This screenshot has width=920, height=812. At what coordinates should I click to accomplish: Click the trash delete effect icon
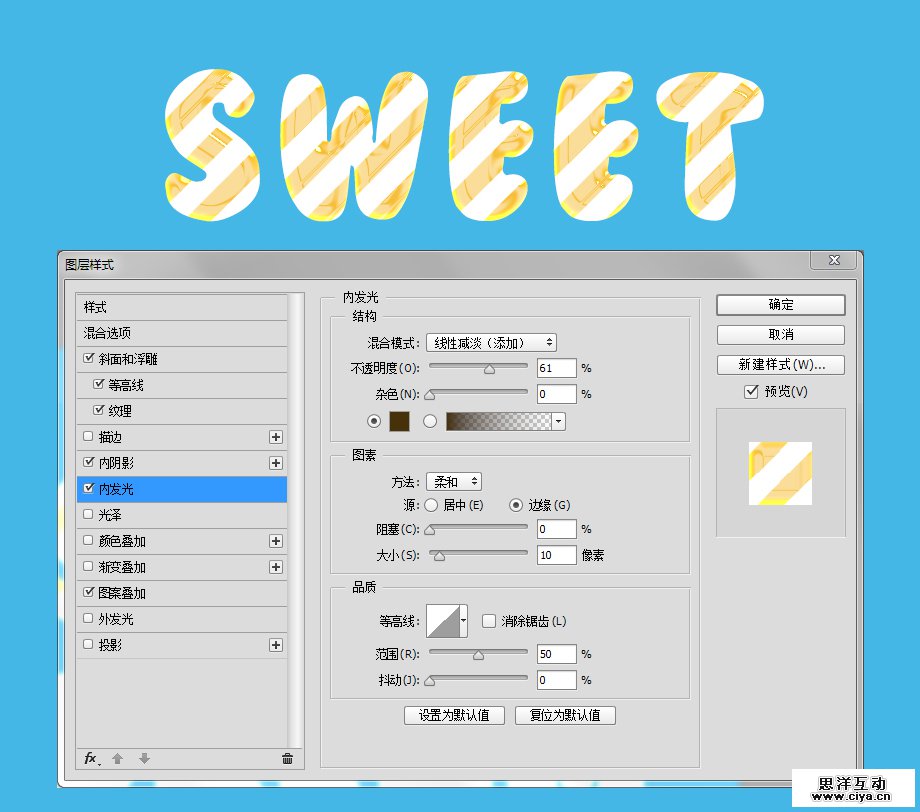(x=288, y=759)
